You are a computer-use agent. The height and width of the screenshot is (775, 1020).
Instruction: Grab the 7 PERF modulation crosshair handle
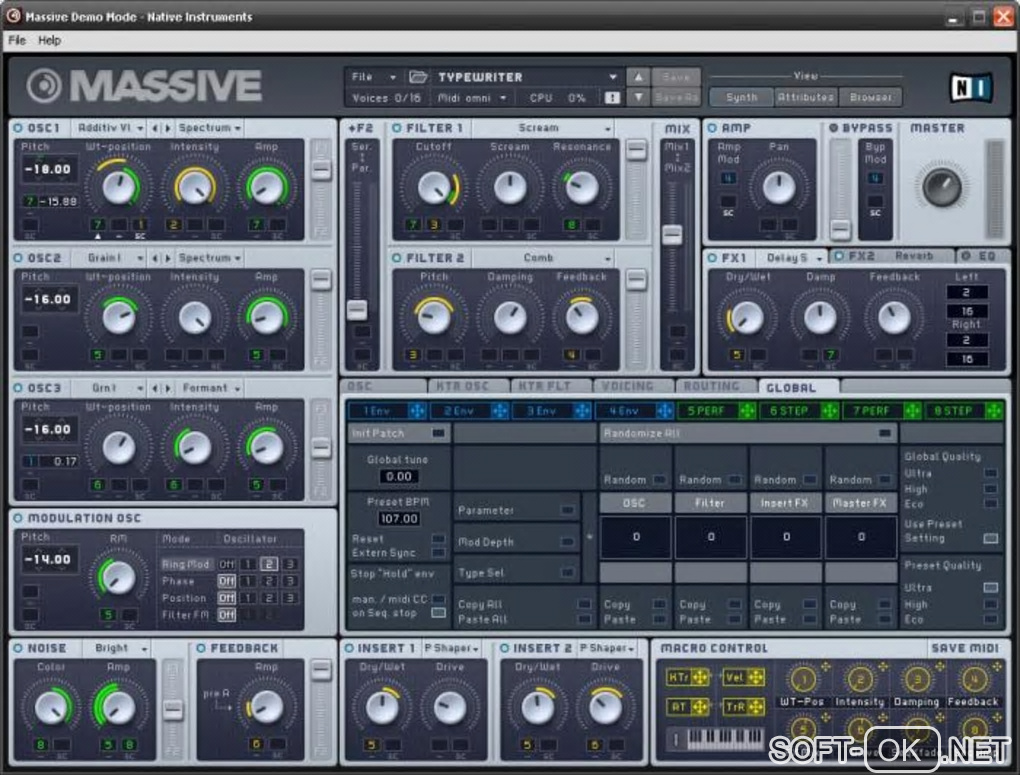tap(912, 411)
